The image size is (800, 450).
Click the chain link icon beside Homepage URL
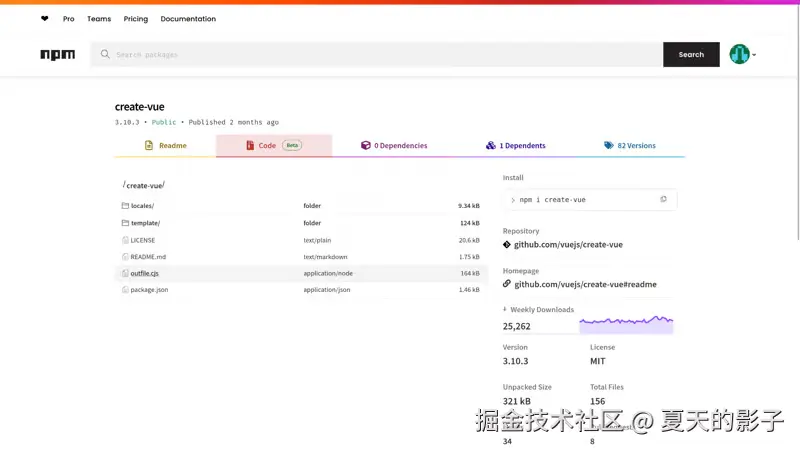pos(507,284)
